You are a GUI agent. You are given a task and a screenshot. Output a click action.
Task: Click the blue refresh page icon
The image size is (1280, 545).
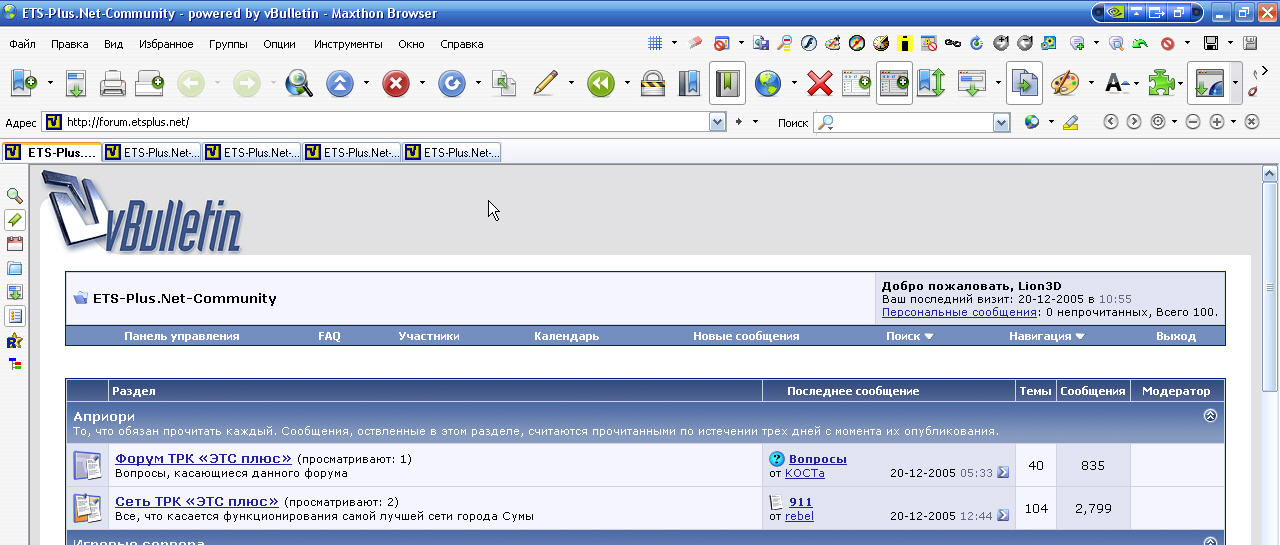pos(452,84)
